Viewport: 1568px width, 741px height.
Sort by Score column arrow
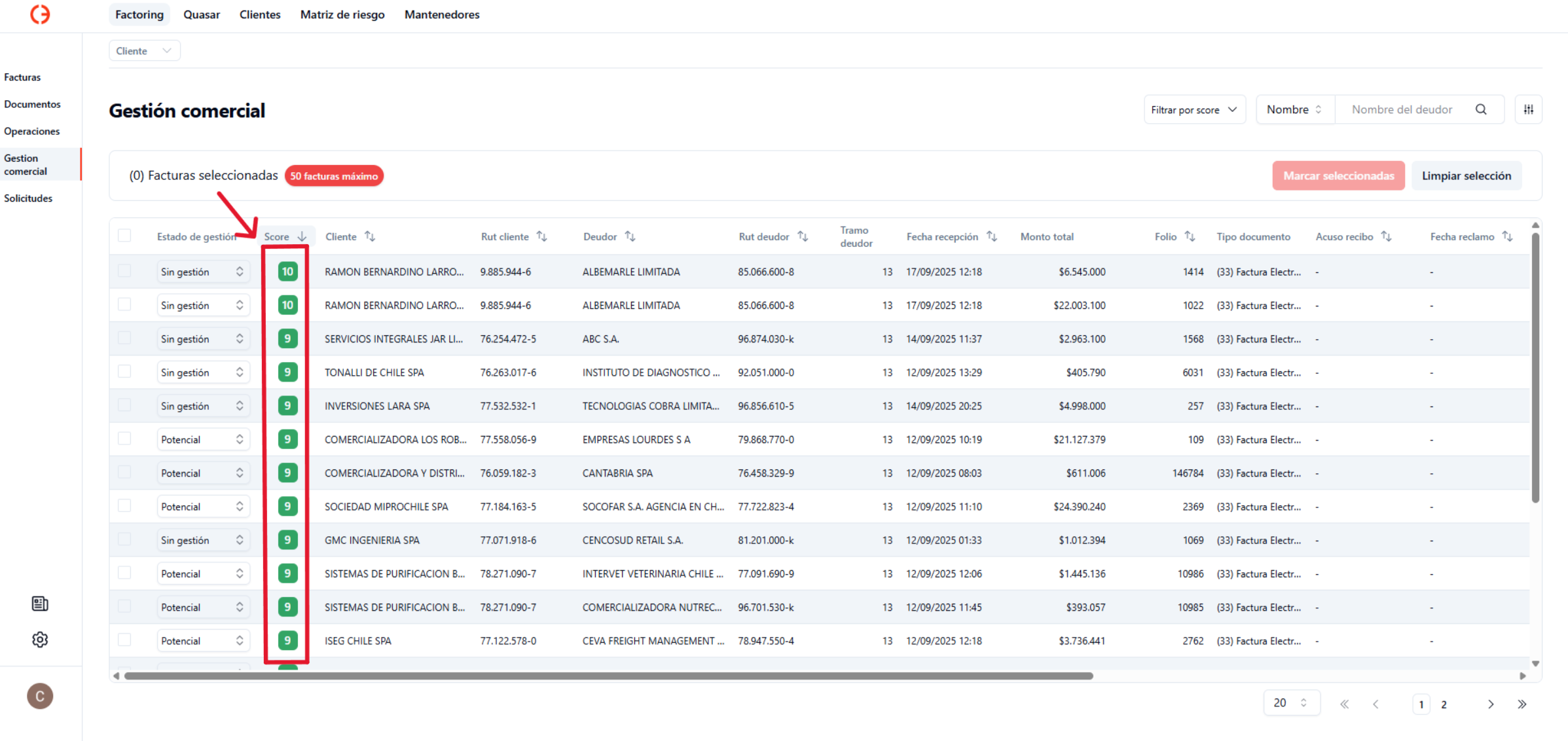(x=302, y=236)
